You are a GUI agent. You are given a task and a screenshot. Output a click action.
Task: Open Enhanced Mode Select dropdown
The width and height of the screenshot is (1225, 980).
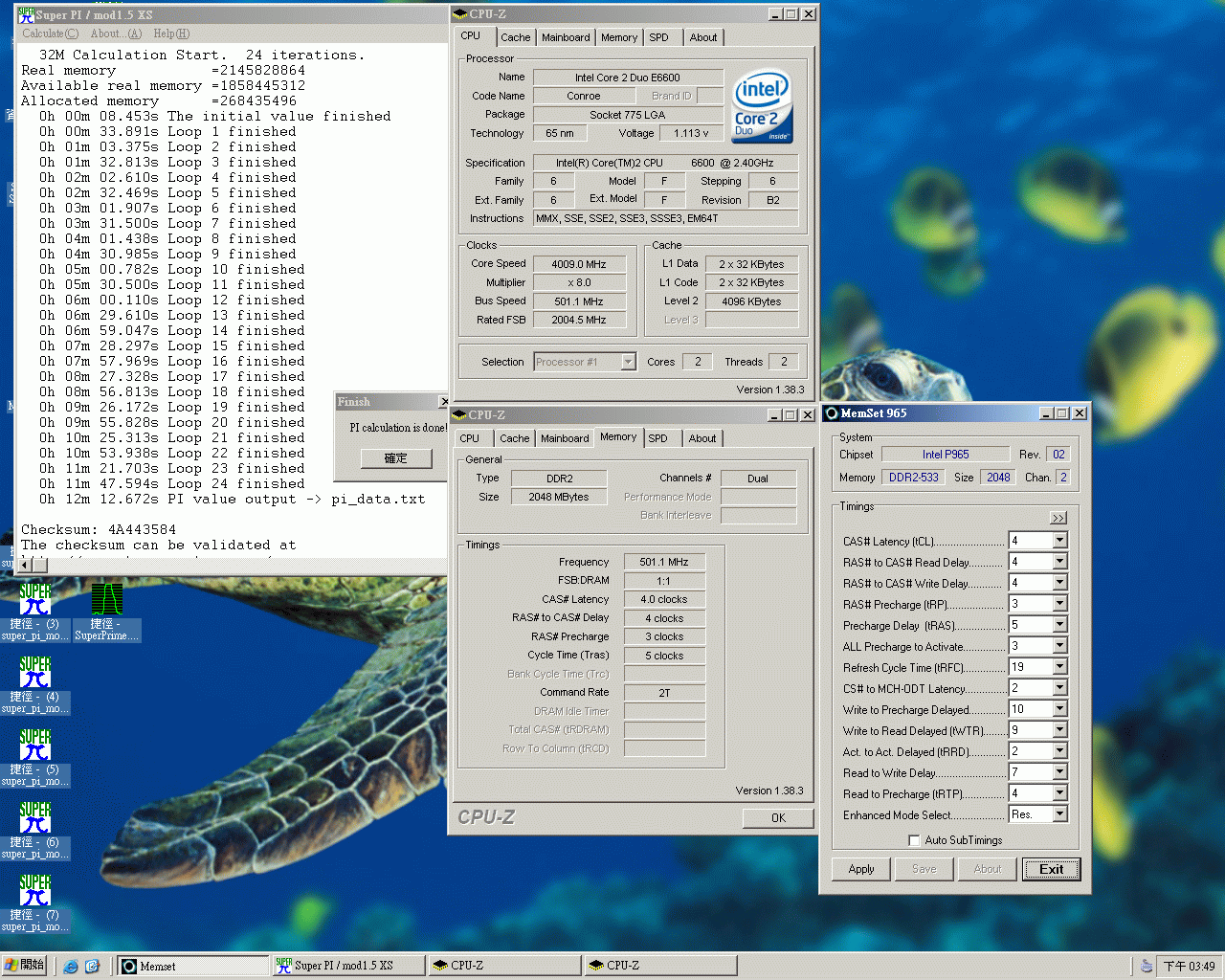[x=1059, y=814]
